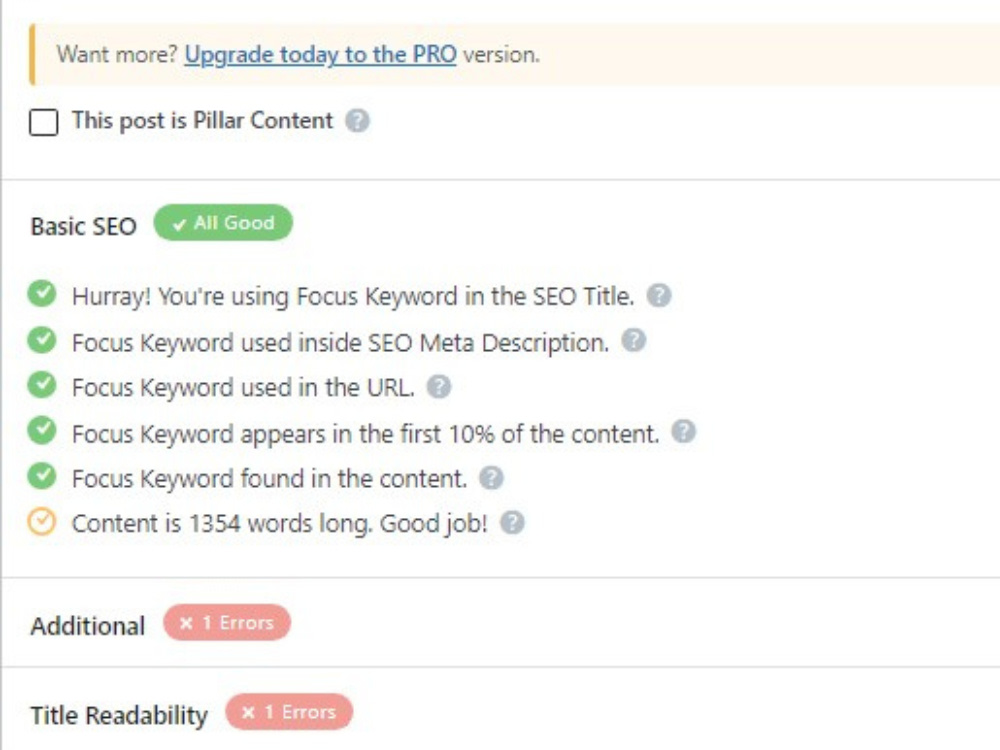Collapse the Basic SEO section
Viewport: 1000px width, 750px height.
[84, 226]
